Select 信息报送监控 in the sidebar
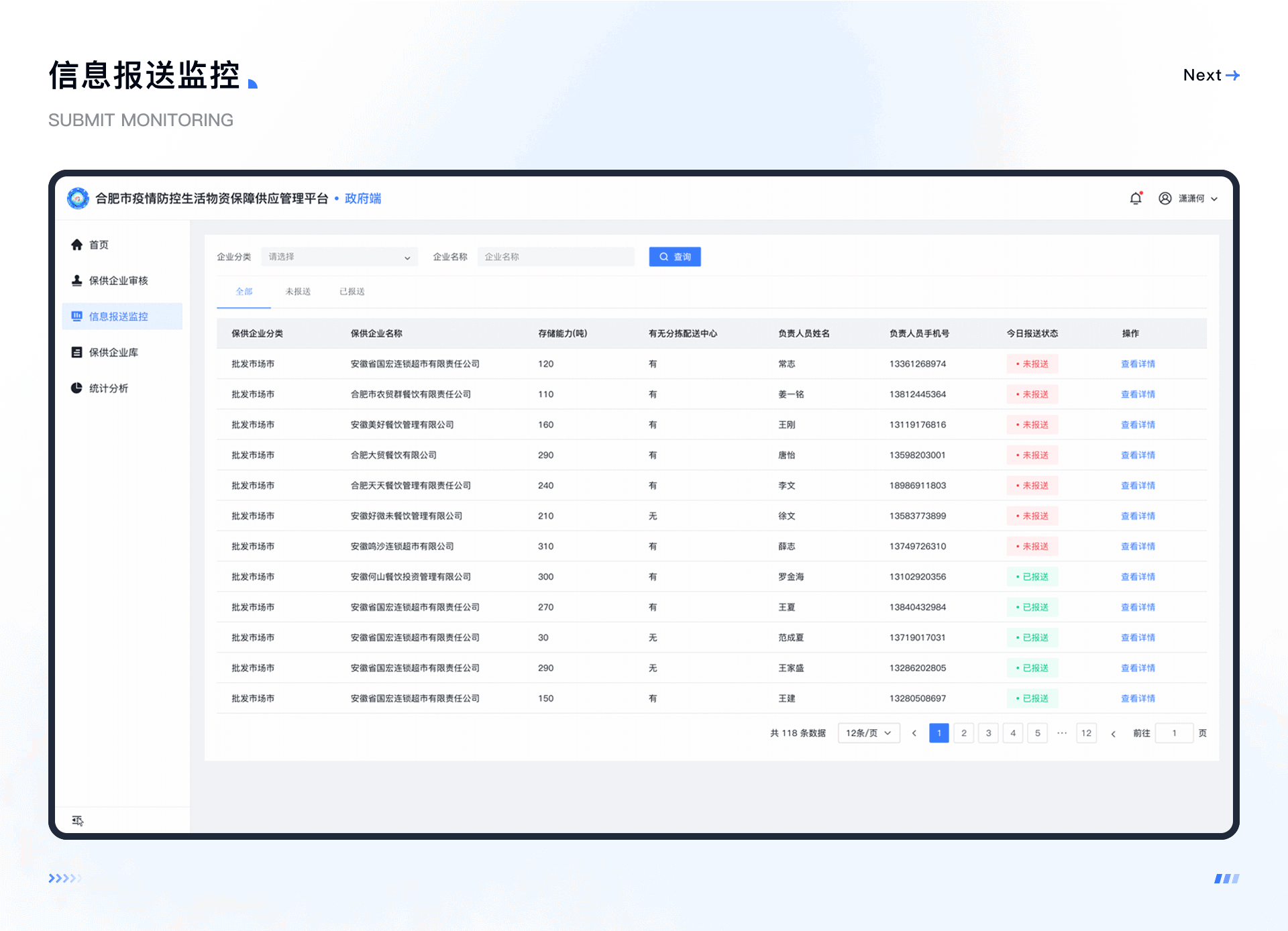 (122, 317)
